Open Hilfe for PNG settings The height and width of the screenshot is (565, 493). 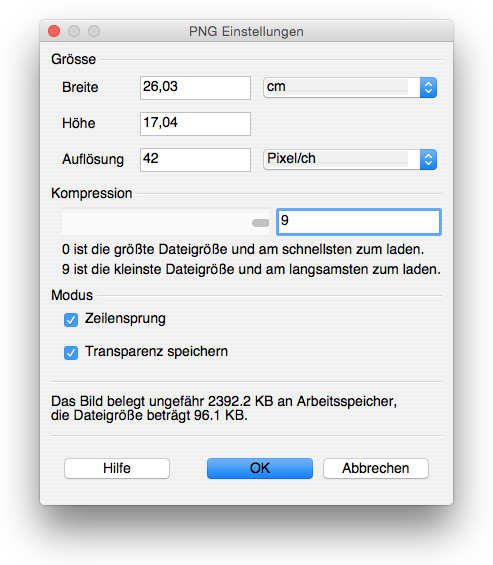click(117, 468)
